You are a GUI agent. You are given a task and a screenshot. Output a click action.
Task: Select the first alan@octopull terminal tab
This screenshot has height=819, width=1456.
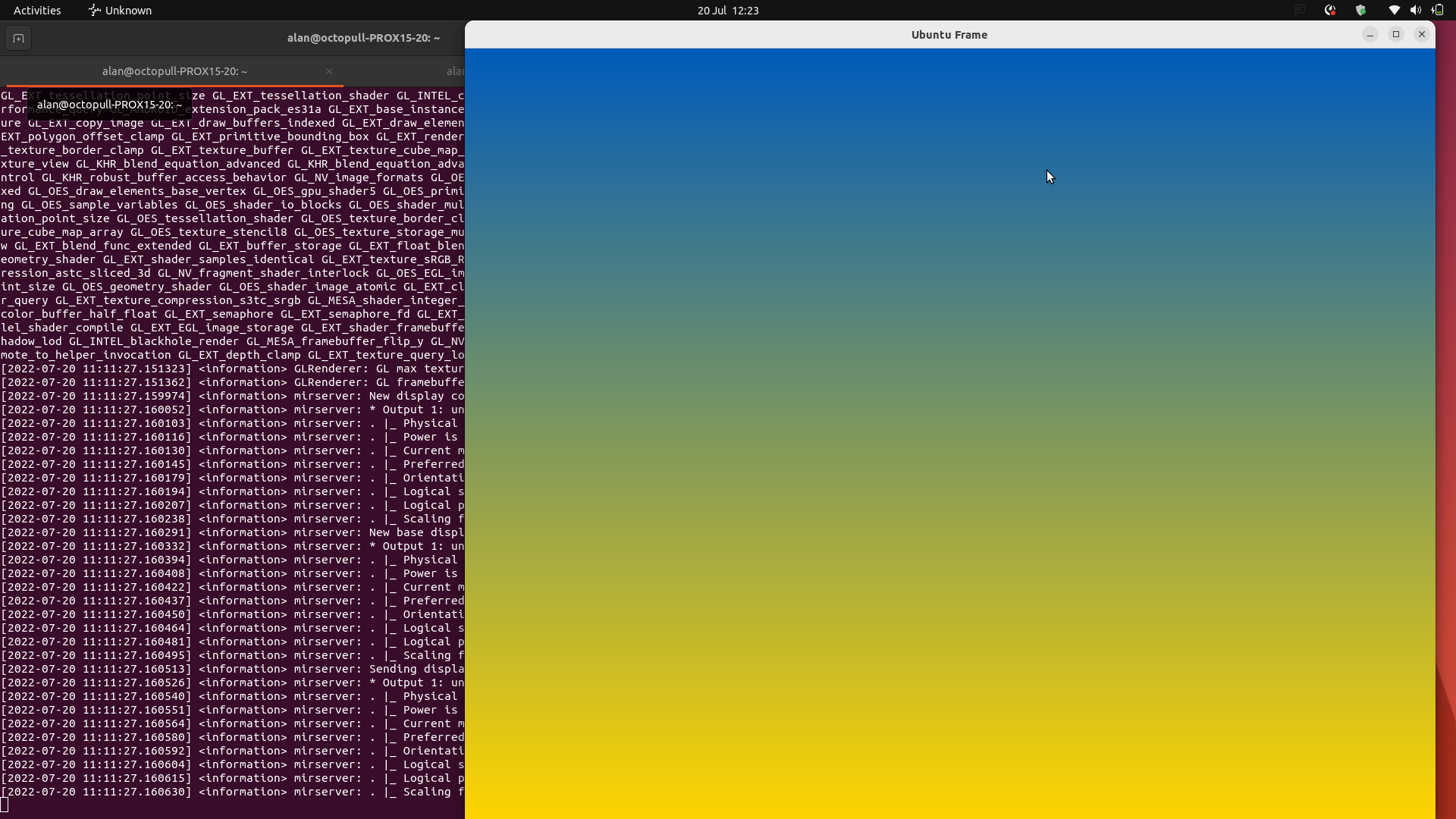coord(174,71)
